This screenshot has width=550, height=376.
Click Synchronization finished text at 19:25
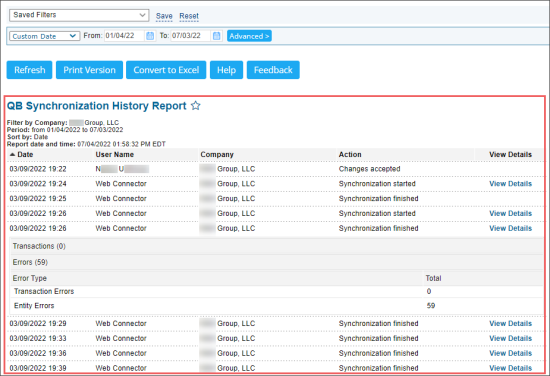pos(378,199)
